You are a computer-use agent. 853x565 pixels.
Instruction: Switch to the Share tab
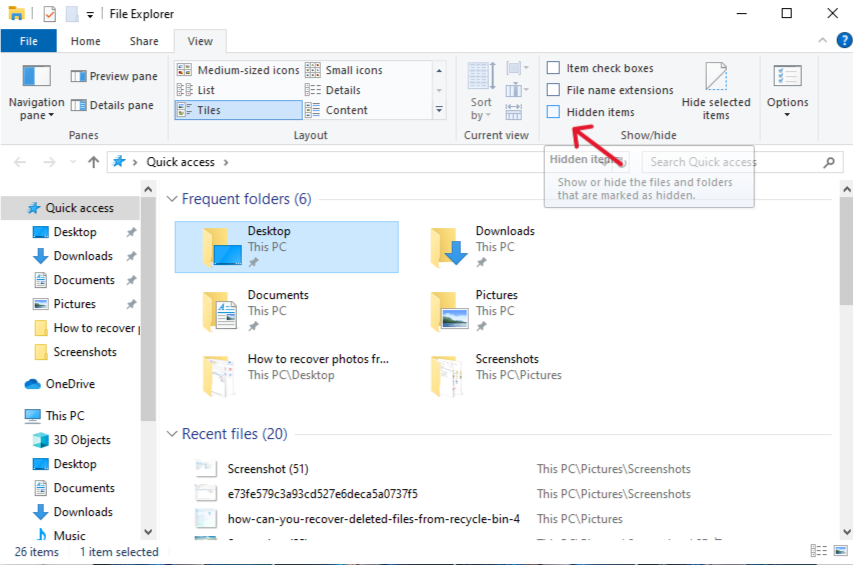(x=144, y=41)
